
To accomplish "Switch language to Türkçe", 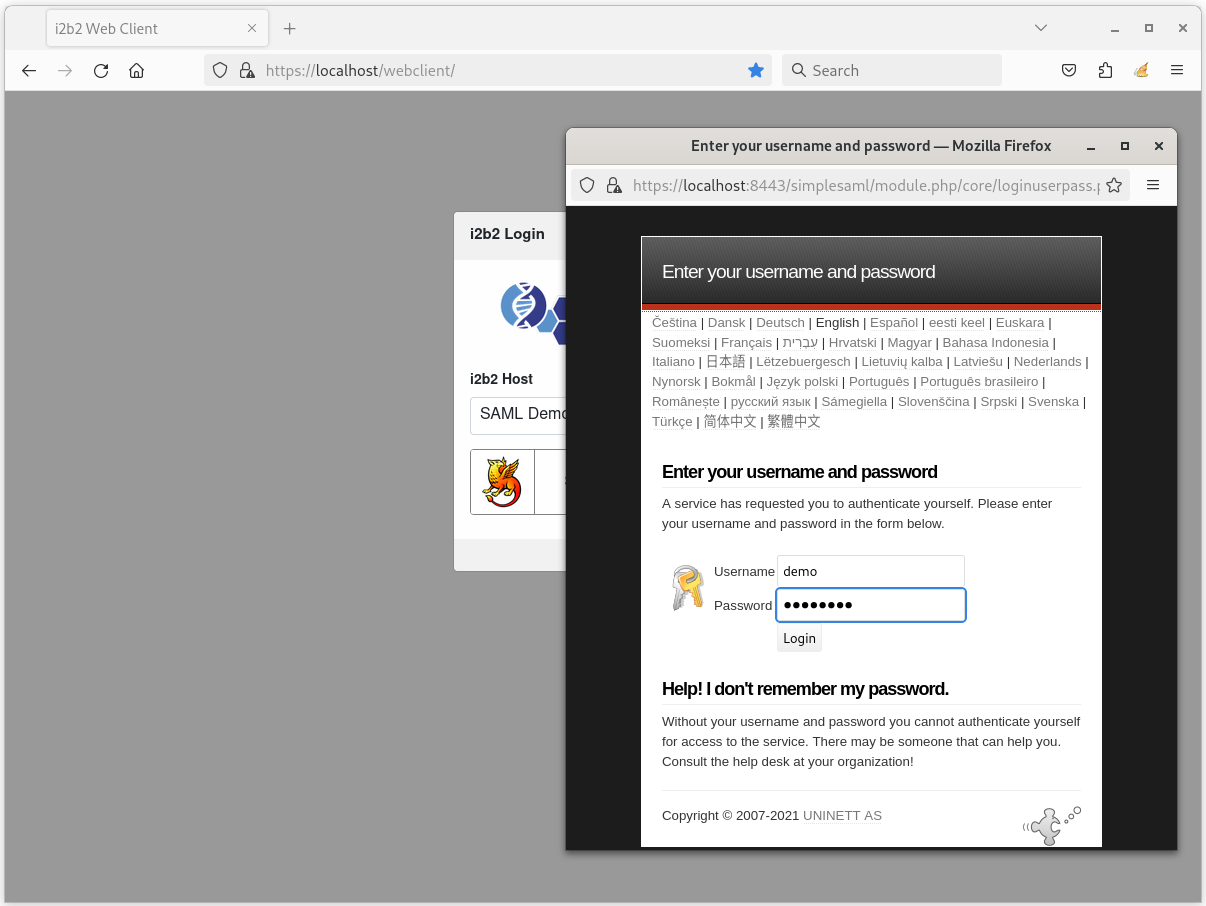I will pos(672,421).
